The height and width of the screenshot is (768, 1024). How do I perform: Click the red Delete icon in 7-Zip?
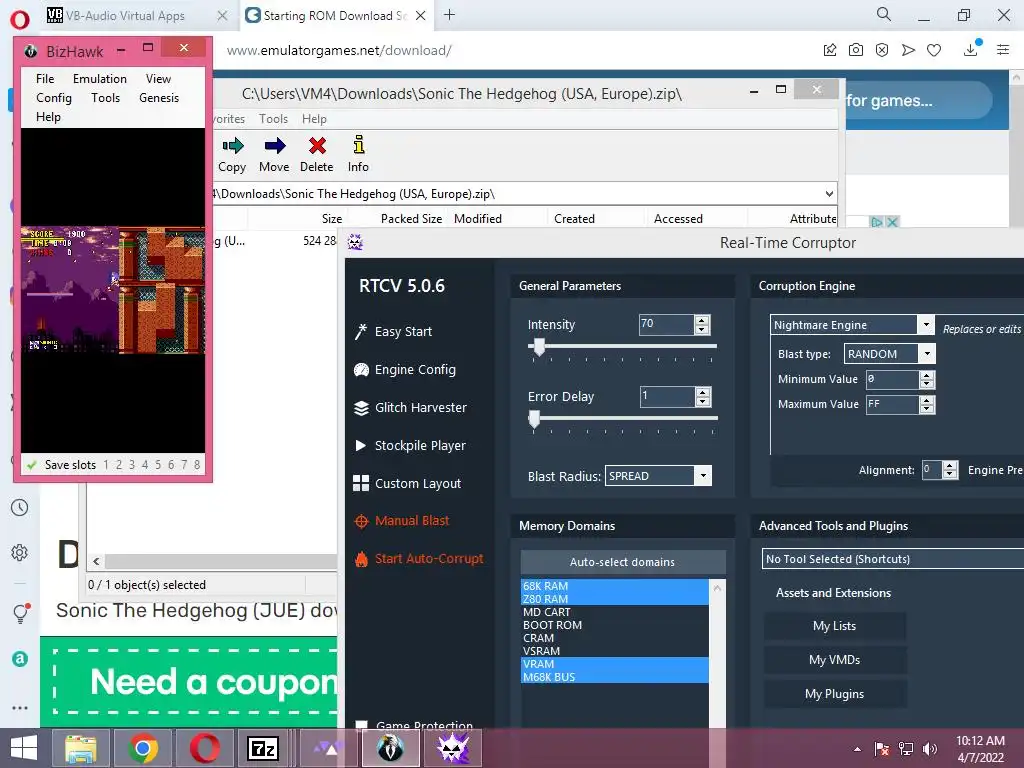click(x=317, y=146)
